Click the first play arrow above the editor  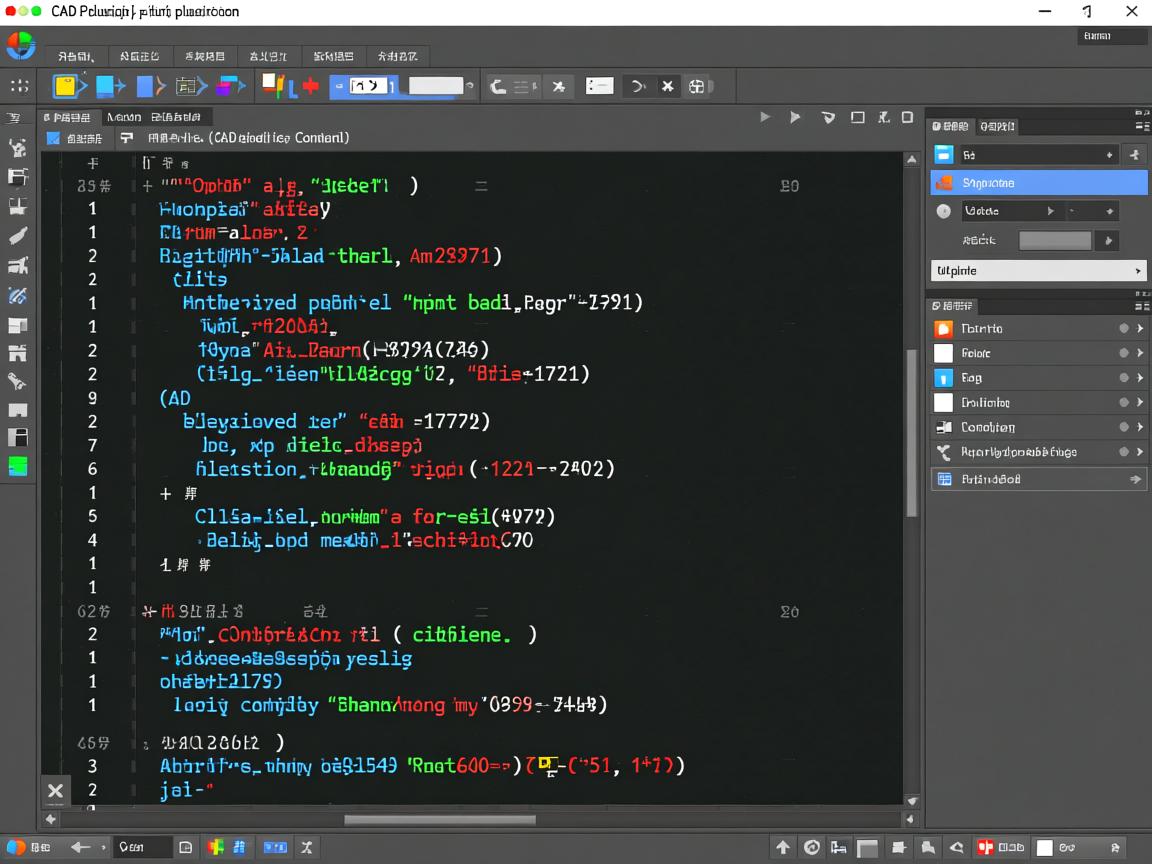[765, 117]
